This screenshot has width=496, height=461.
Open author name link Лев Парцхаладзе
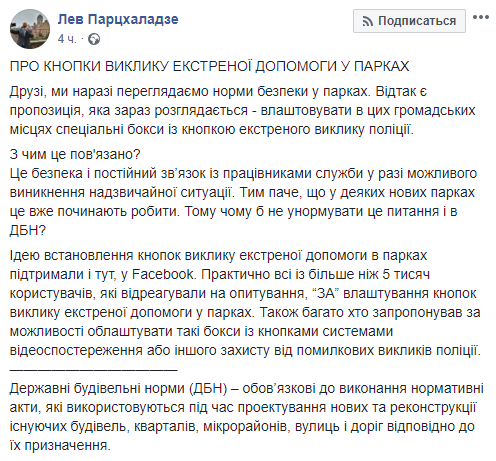click(118, 19)
